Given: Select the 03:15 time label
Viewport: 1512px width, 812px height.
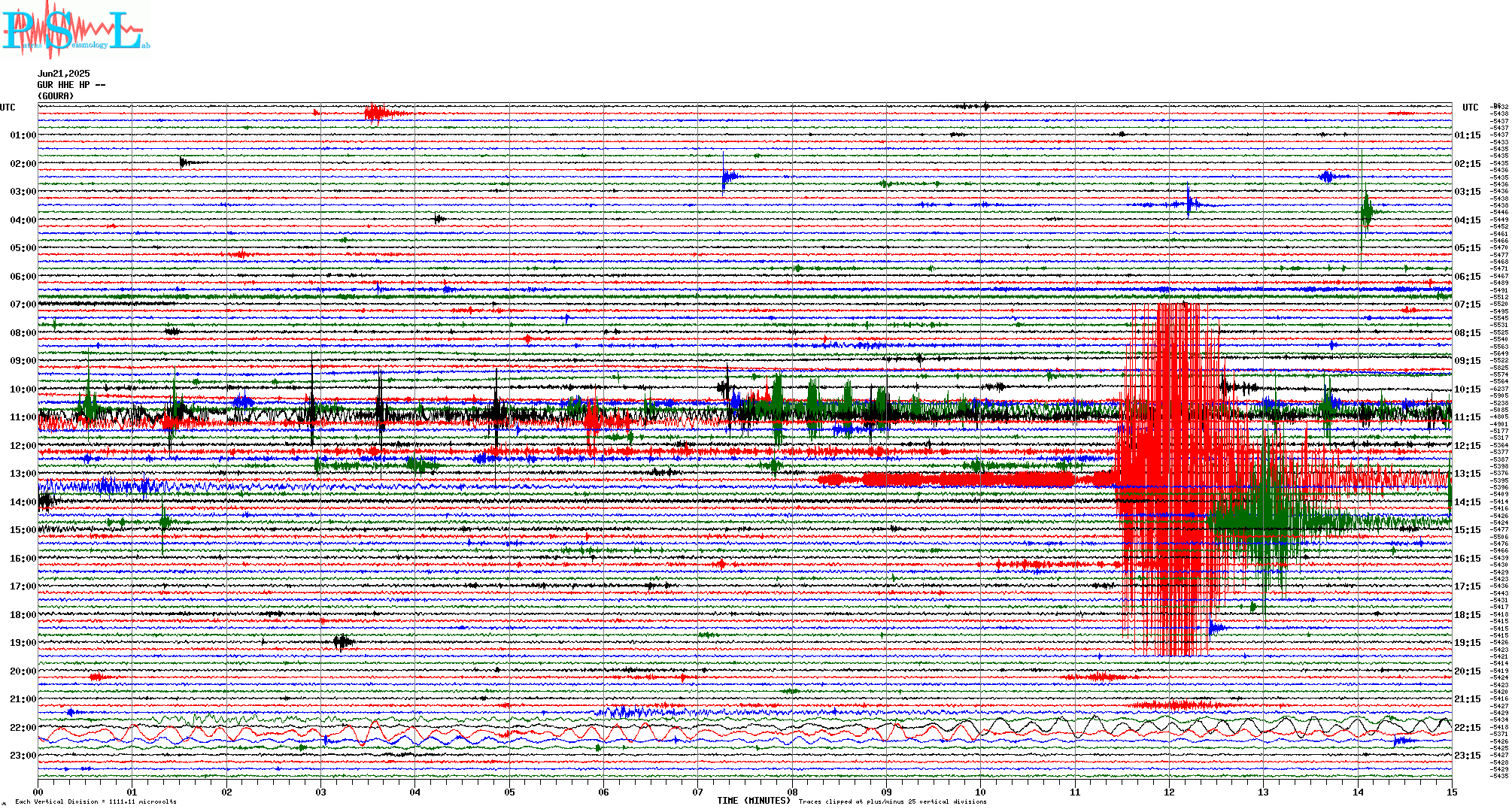Looking at the screenshot, I should point(1468,192).
